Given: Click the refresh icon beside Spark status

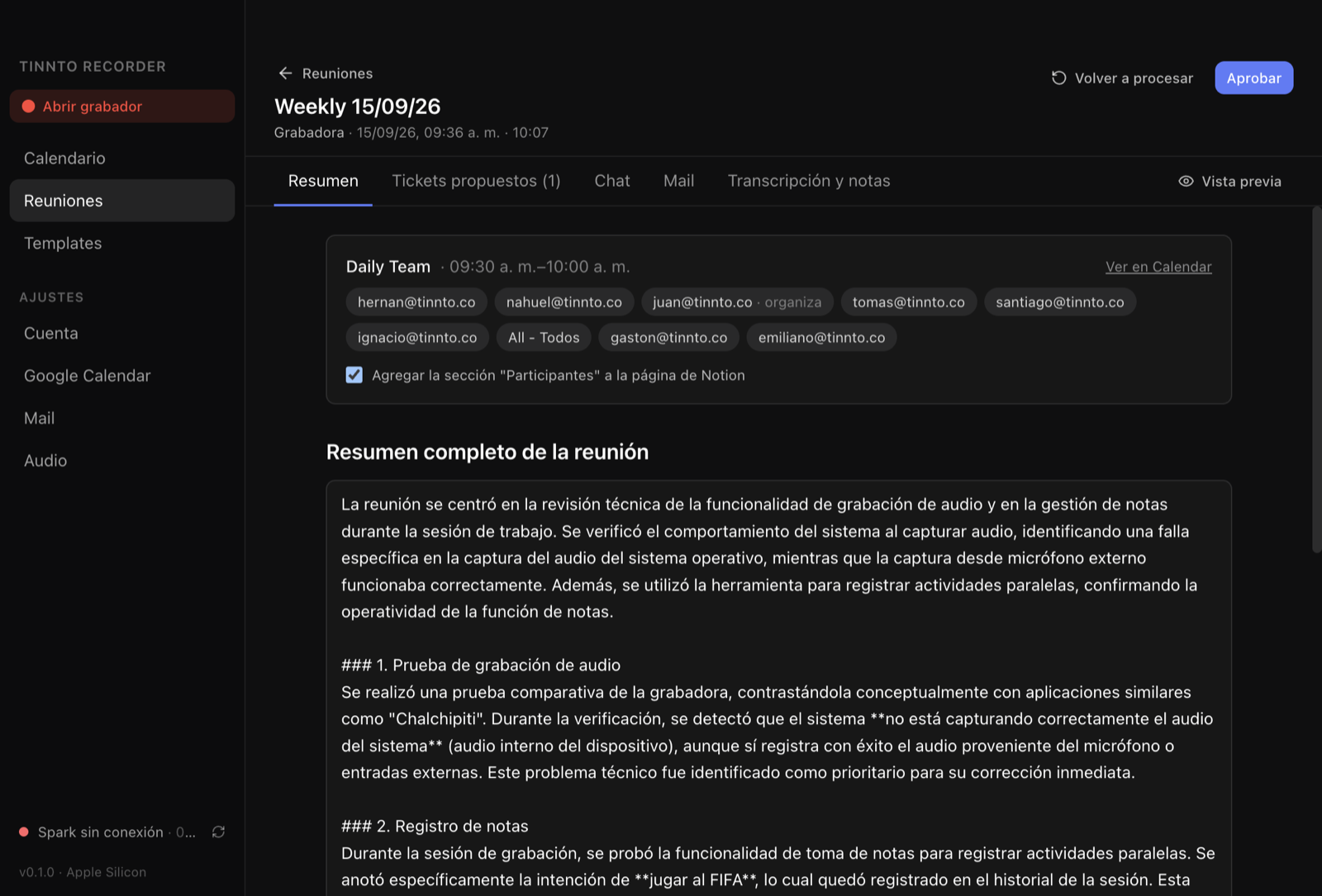Looking at the screenshot, I should [218, 832].
